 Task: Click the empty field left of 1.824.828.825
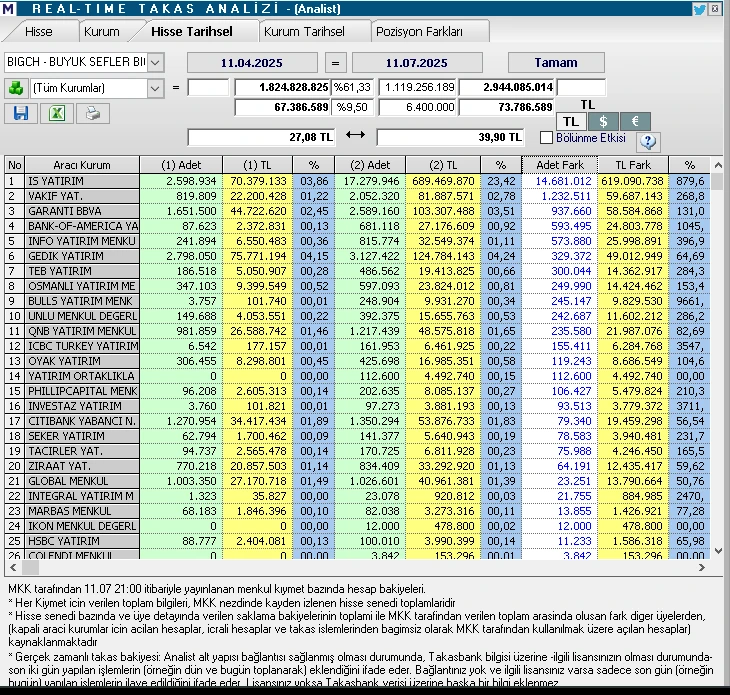(208, 87)
